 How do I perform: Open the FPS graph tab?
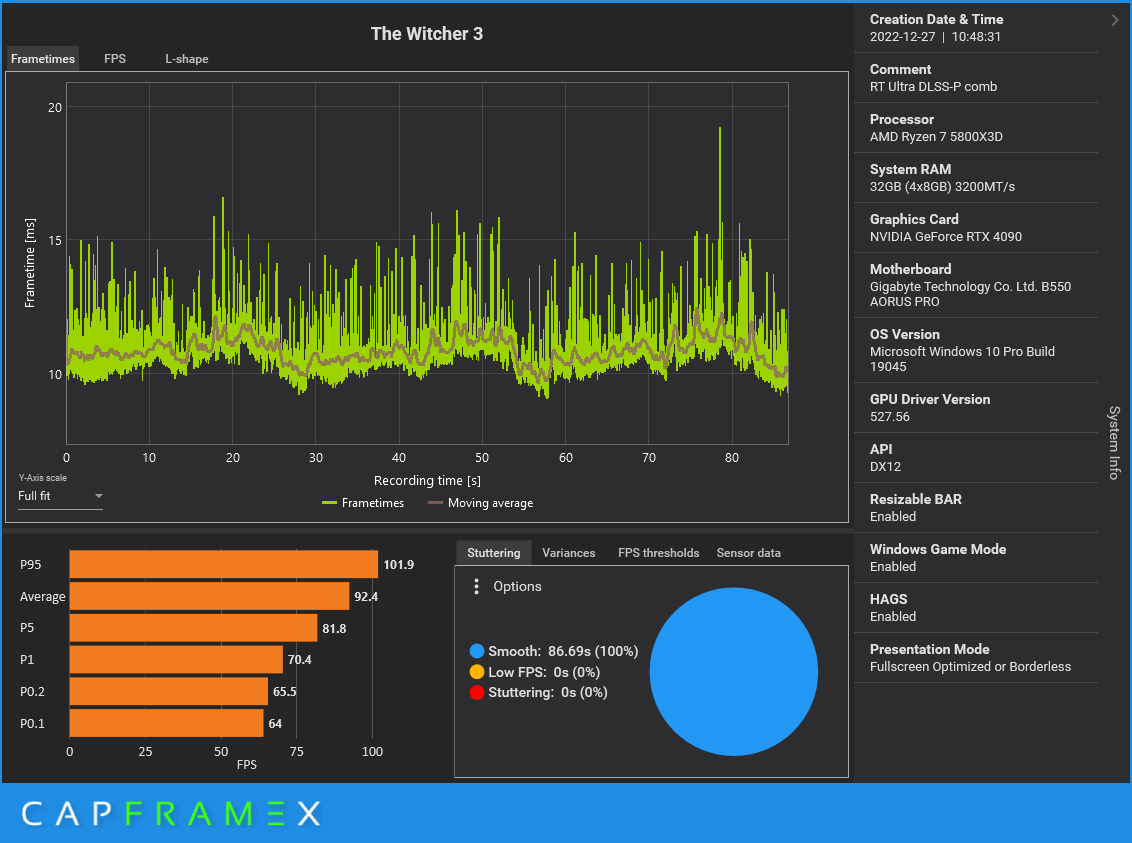115,58
